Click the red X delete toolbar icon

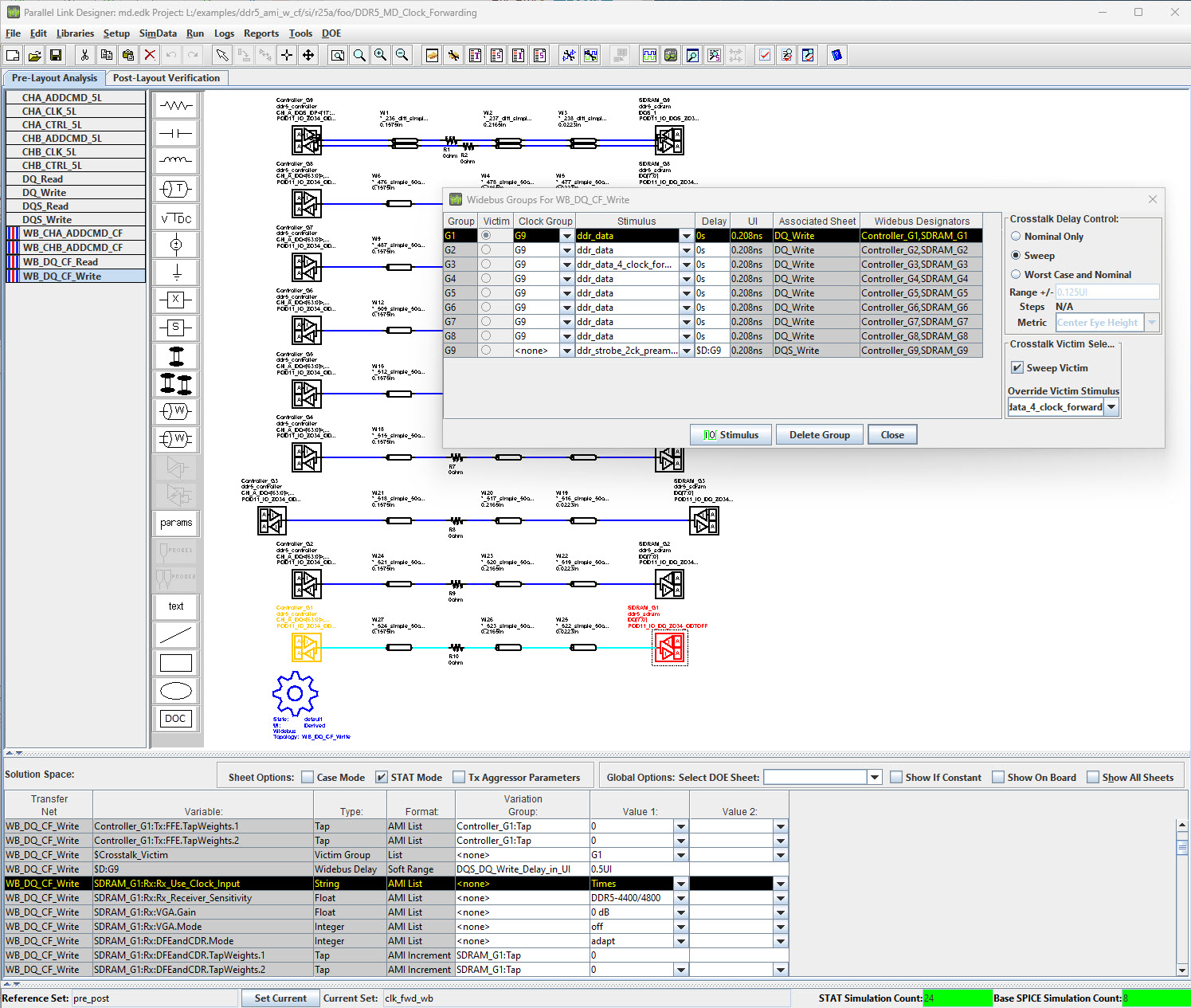pyautogui.click(x=150, y=55)
